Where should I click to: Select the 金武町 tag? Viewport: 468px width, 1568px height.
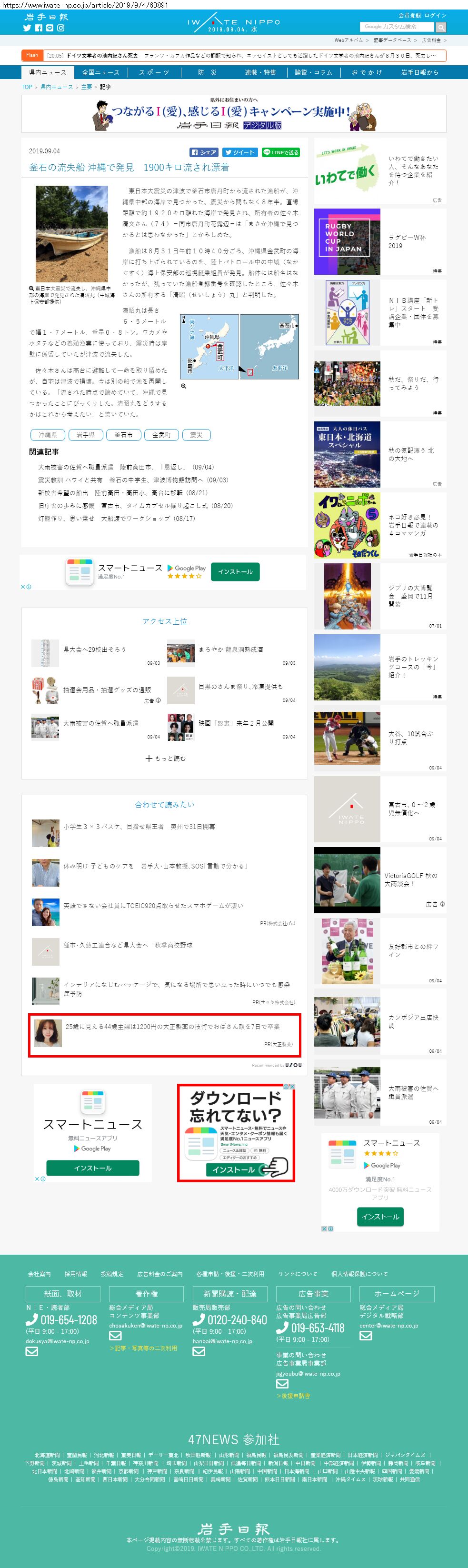pos(161,435)
